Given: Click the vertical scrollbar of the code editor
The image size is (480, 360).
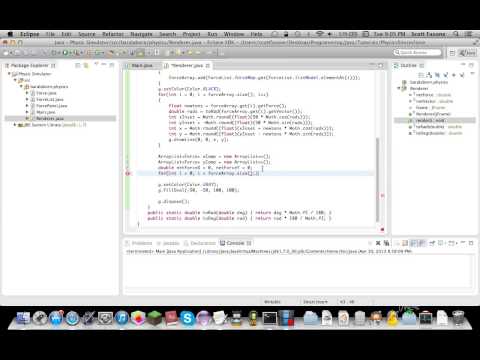Looking at the screenshot, I should [x=377, y=180].
